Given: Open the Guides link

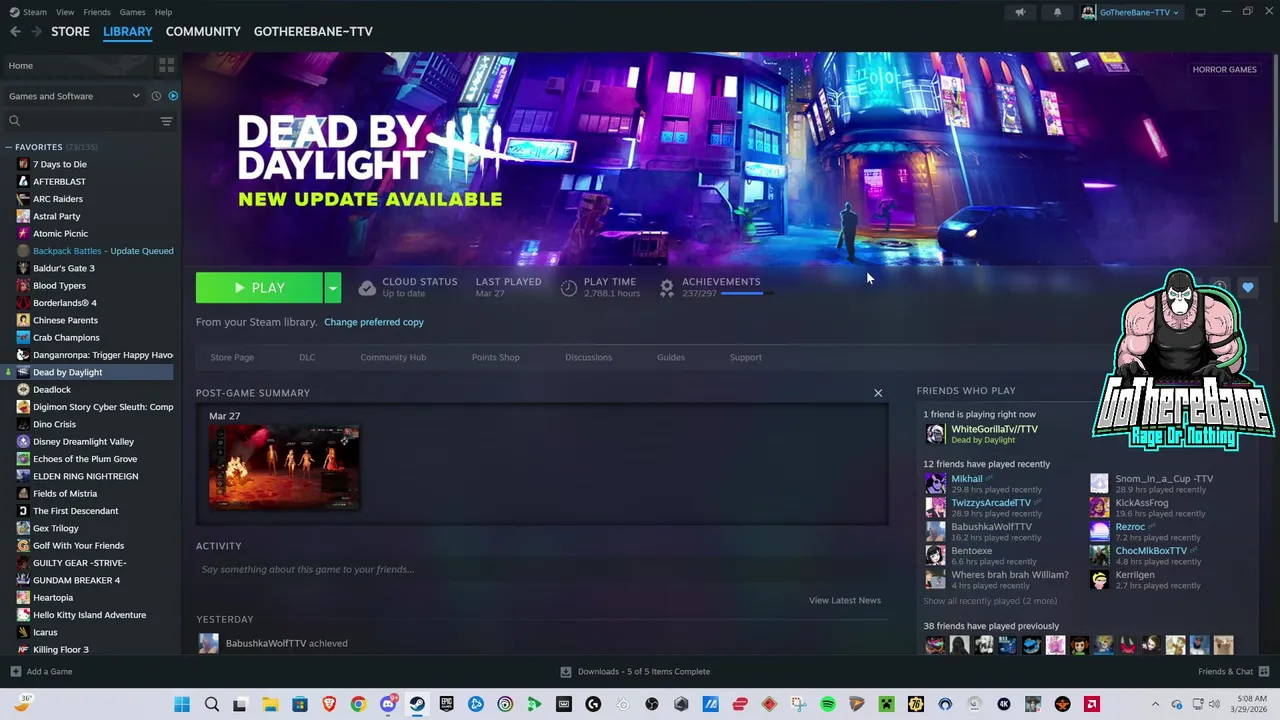Looking at the screenshot, I should [x=671, y=357].
